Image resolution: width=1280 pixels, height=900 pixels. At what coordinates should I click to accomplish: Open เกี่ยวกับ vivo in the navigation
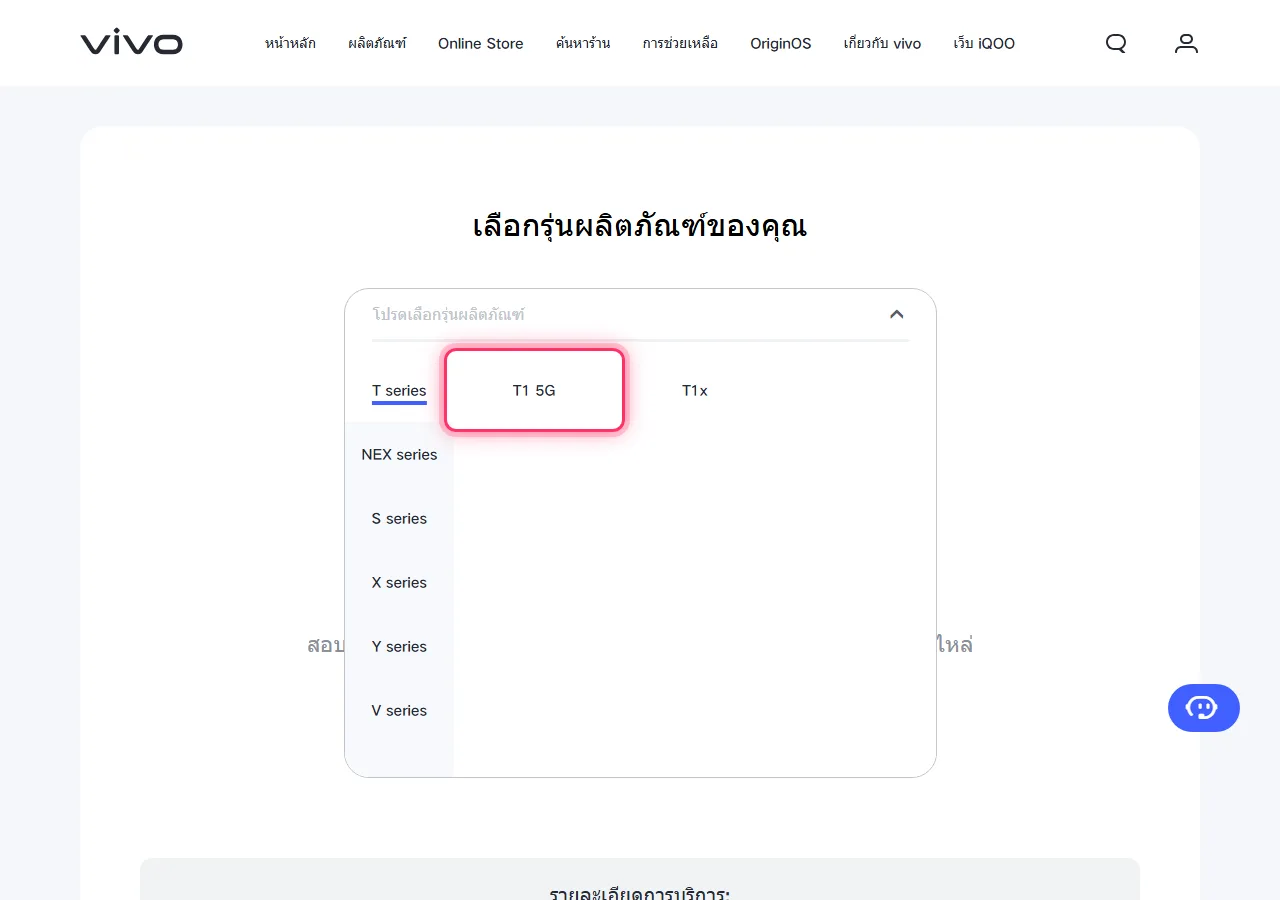(x=882, y=43)
